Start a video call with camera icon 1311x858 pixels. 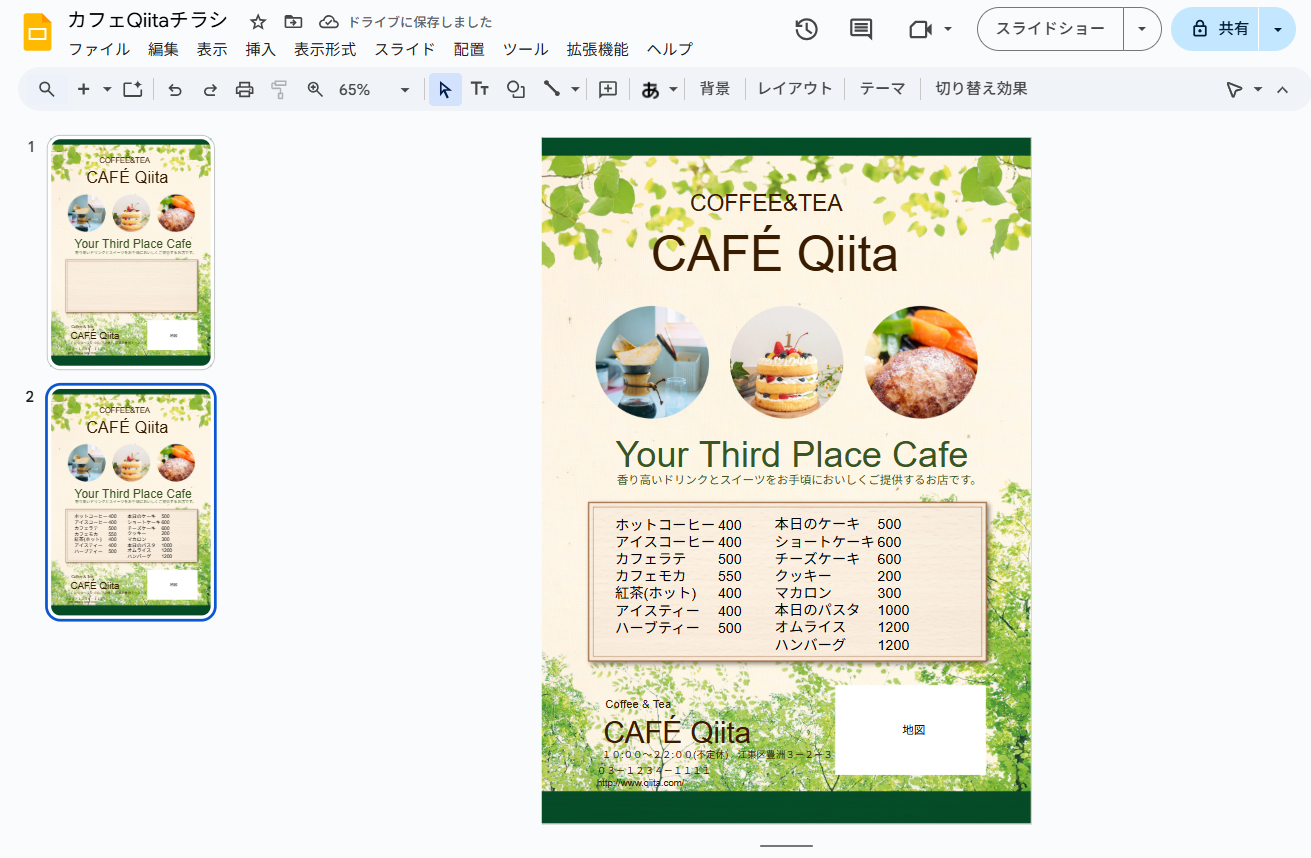click(920, 29)
